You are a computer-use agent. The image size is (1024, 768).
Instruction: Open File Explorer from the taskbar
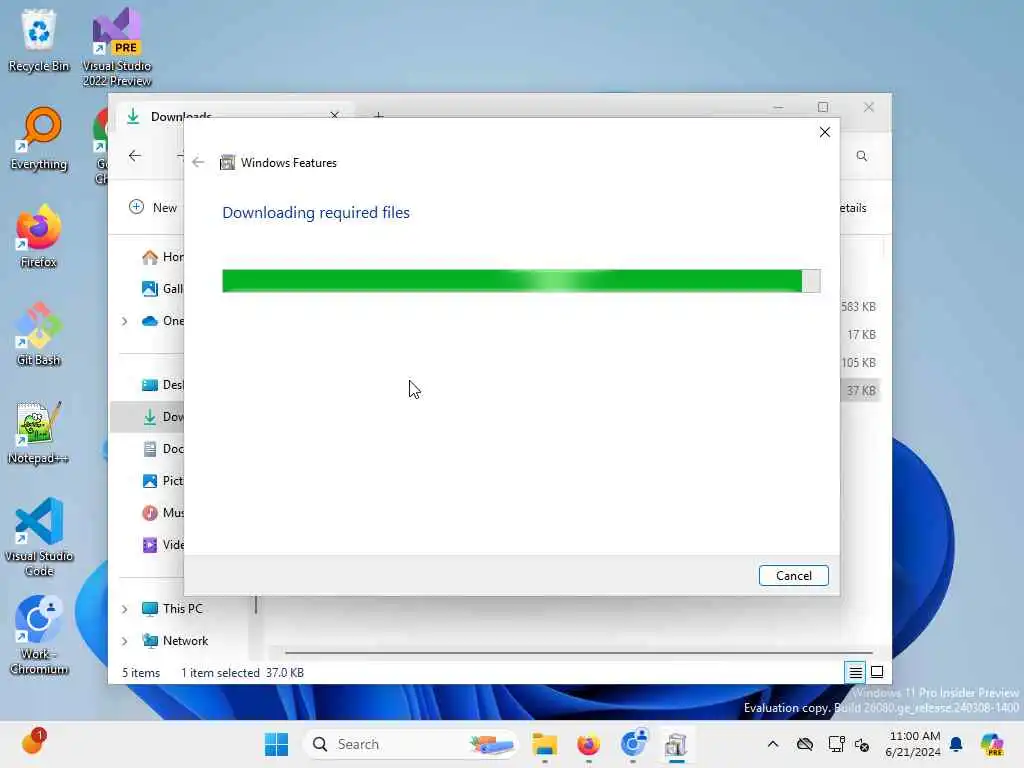544,744
